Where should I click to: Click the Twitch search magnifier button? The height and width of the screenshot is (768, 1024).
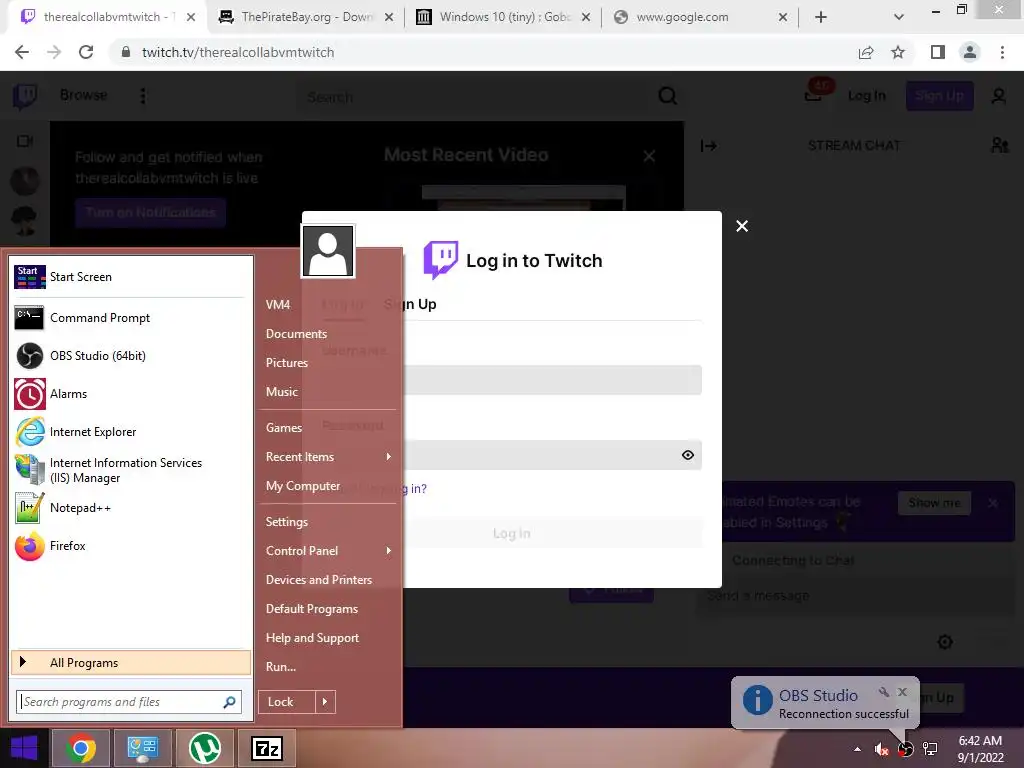pos(667,96)
